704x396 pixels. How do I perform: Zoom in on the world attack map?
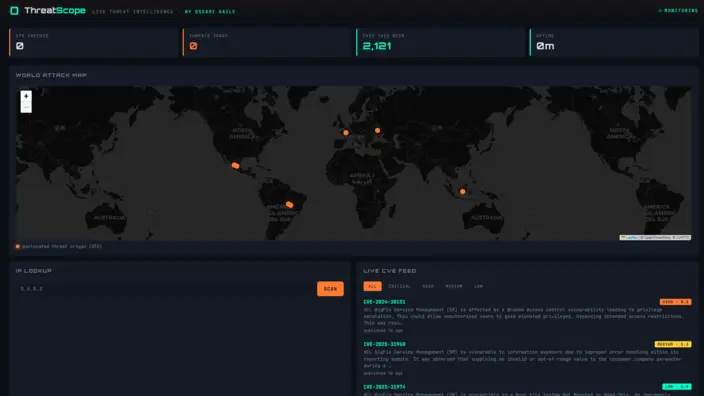click(x=26, y=96)
